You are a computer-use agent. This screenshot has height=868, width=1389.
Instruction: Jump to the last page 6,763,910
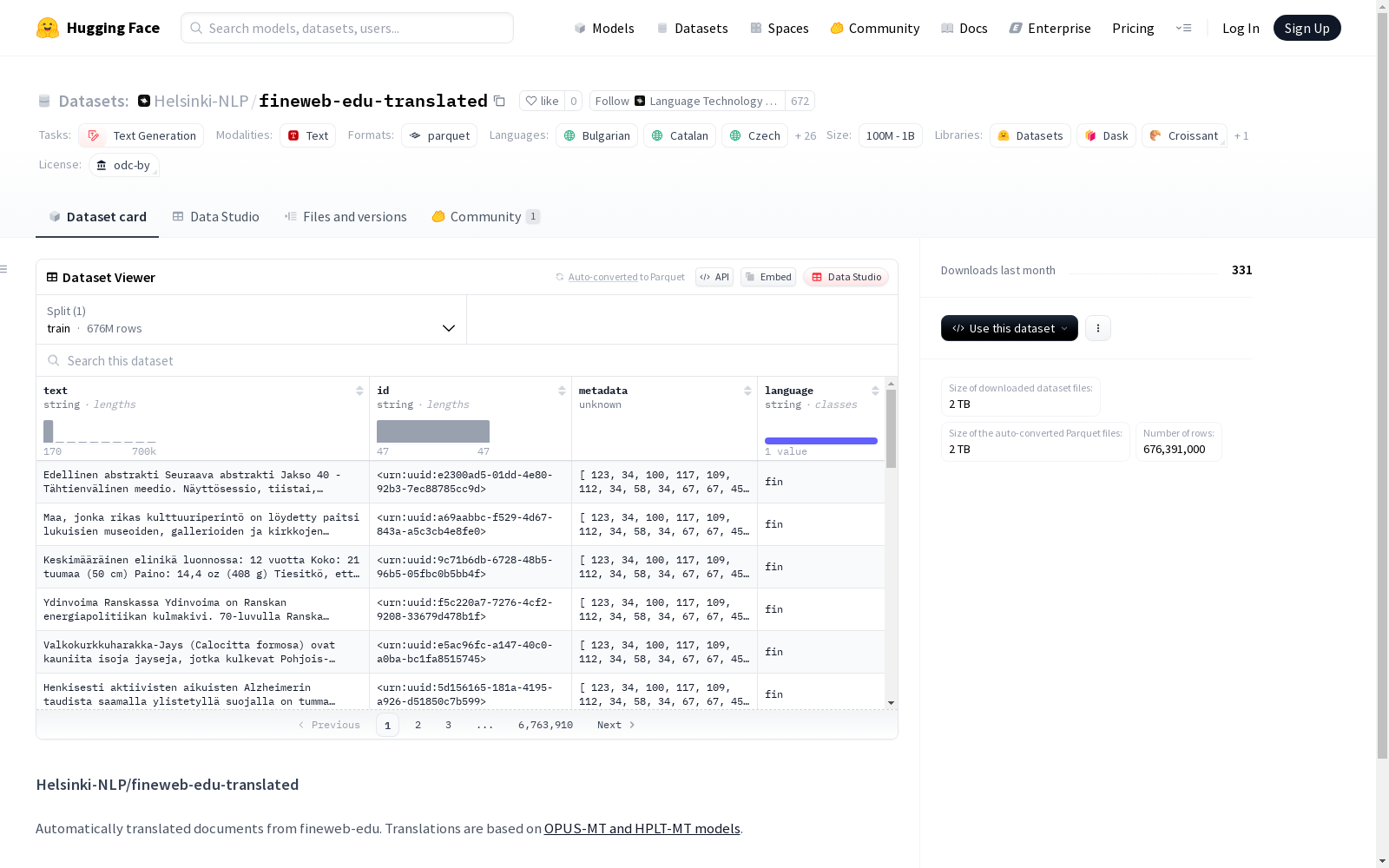545,725
